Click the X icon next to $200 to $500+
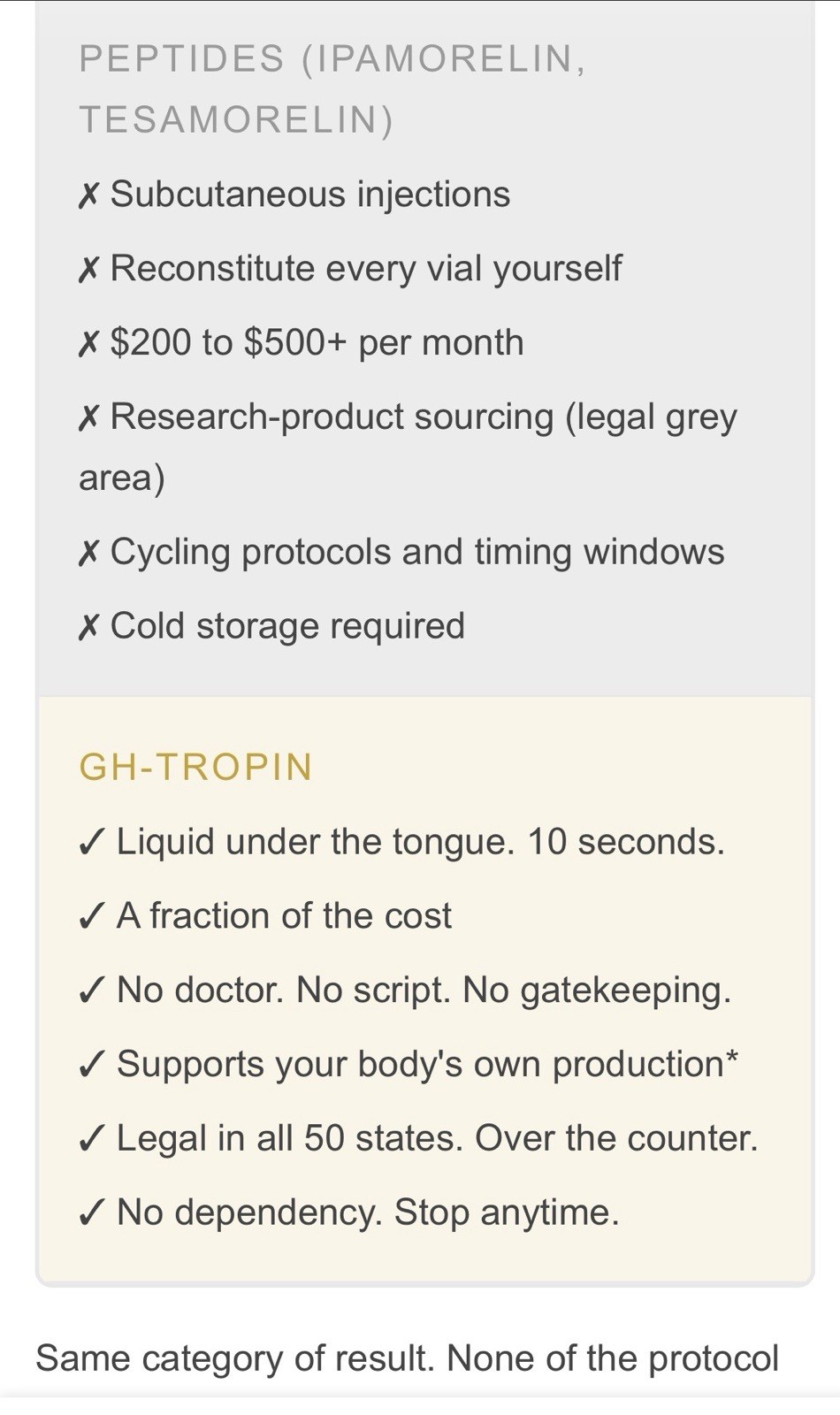Image resolution: width=840 pixels, height=1415 pixels. click(x=88, y=344)
